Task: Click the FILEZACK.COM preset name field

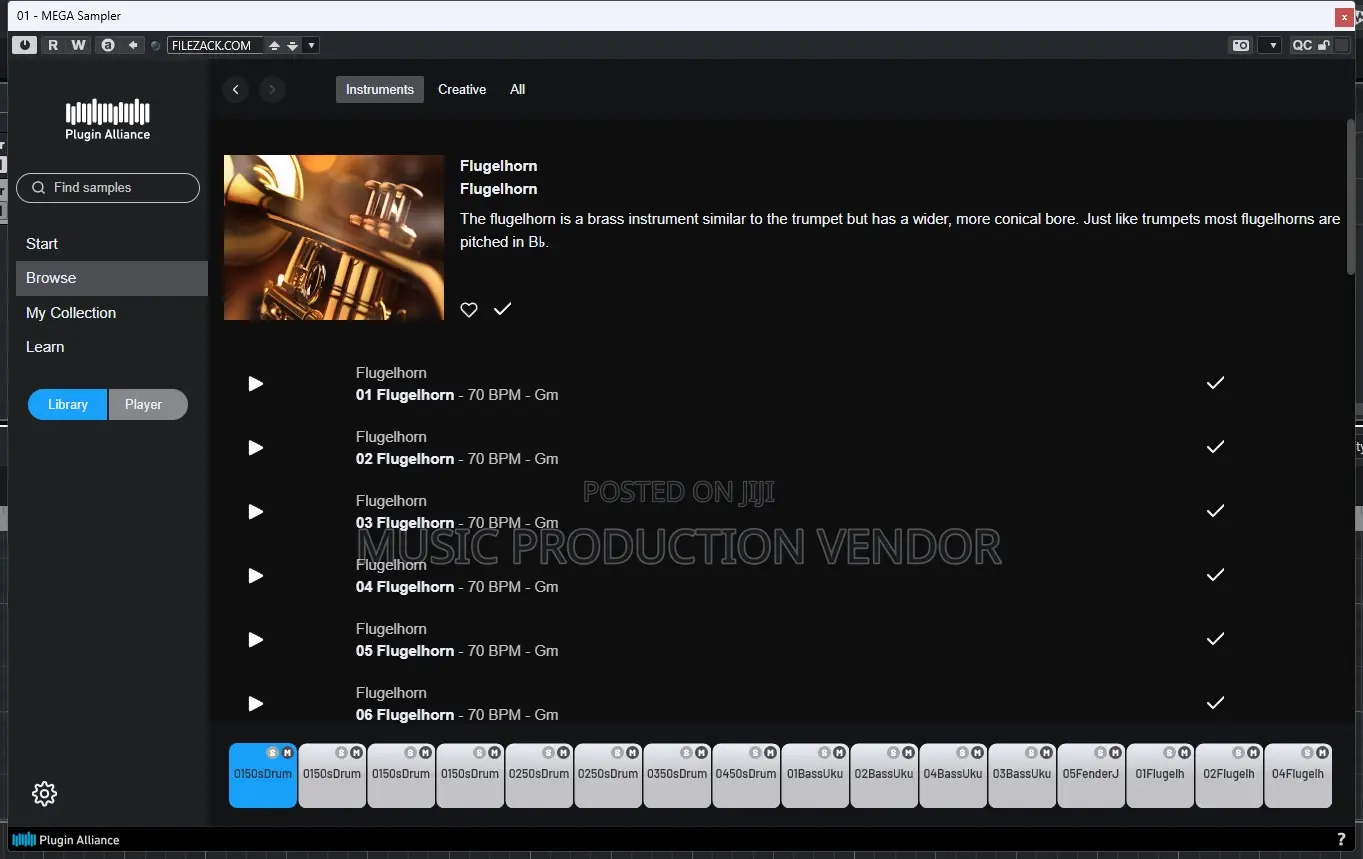Action: 214,45
